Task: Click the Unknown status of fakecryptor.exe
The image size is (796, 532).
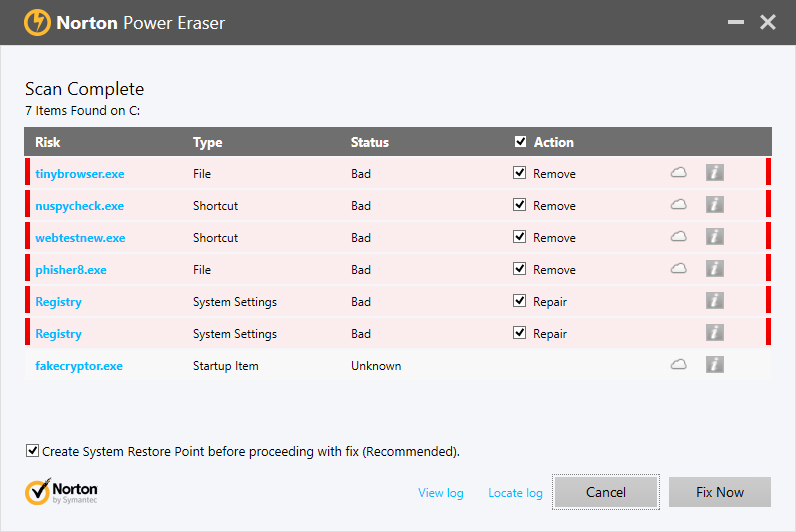Action: [376, 366]
